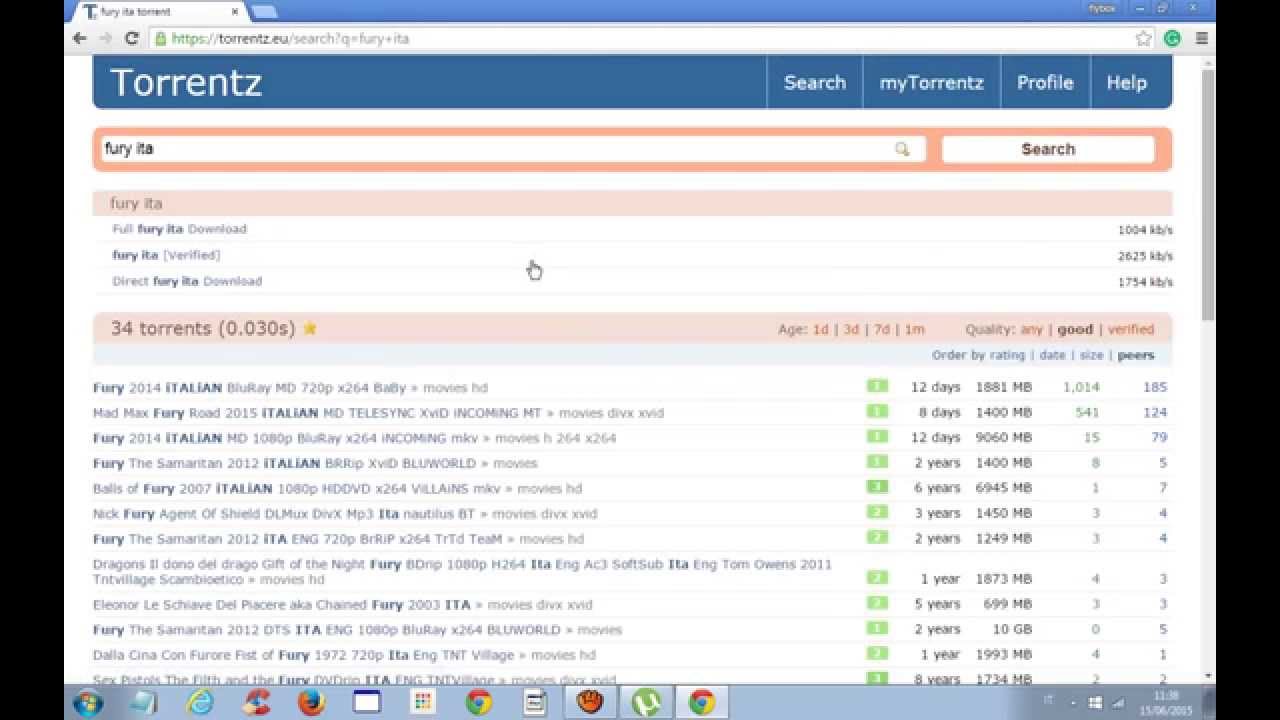Click the yellow star next to 34 torrents
The image size is (1280, 720).
pyautogui.click(x=310, y=328)
